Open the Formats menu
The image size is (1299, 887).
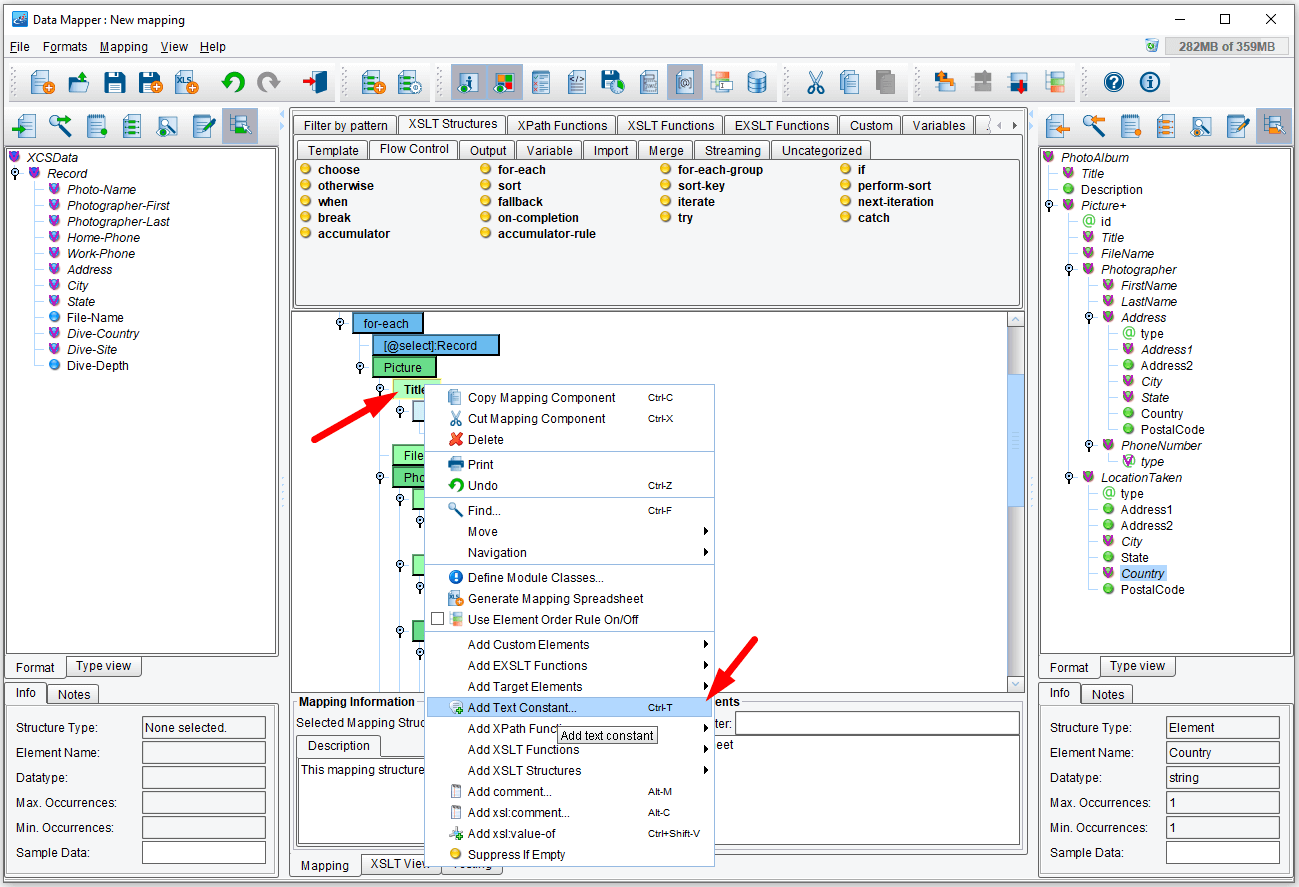65,46
